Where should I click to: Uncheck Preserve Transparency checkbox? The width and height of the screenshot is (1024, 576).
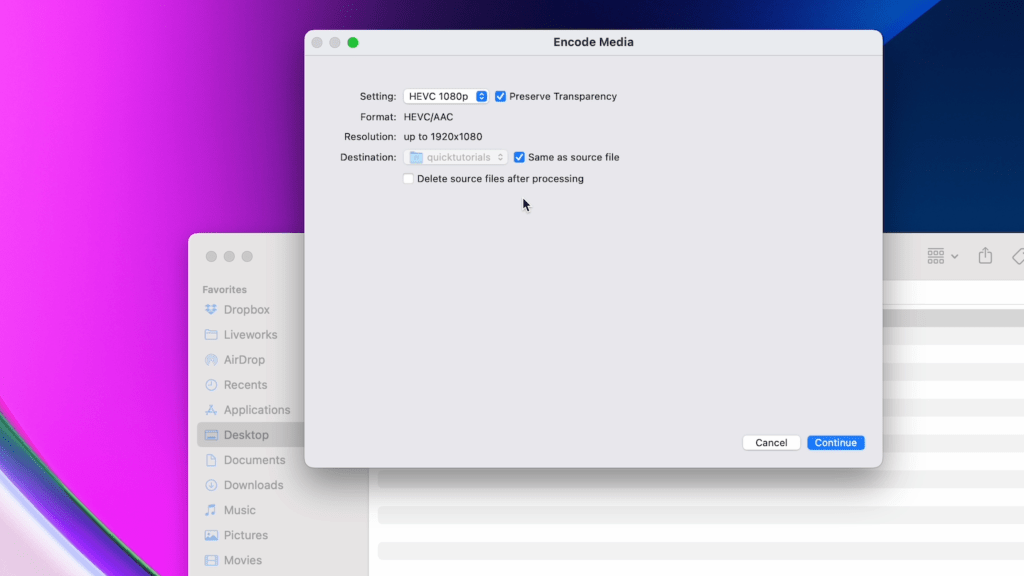tap(501, 96)
